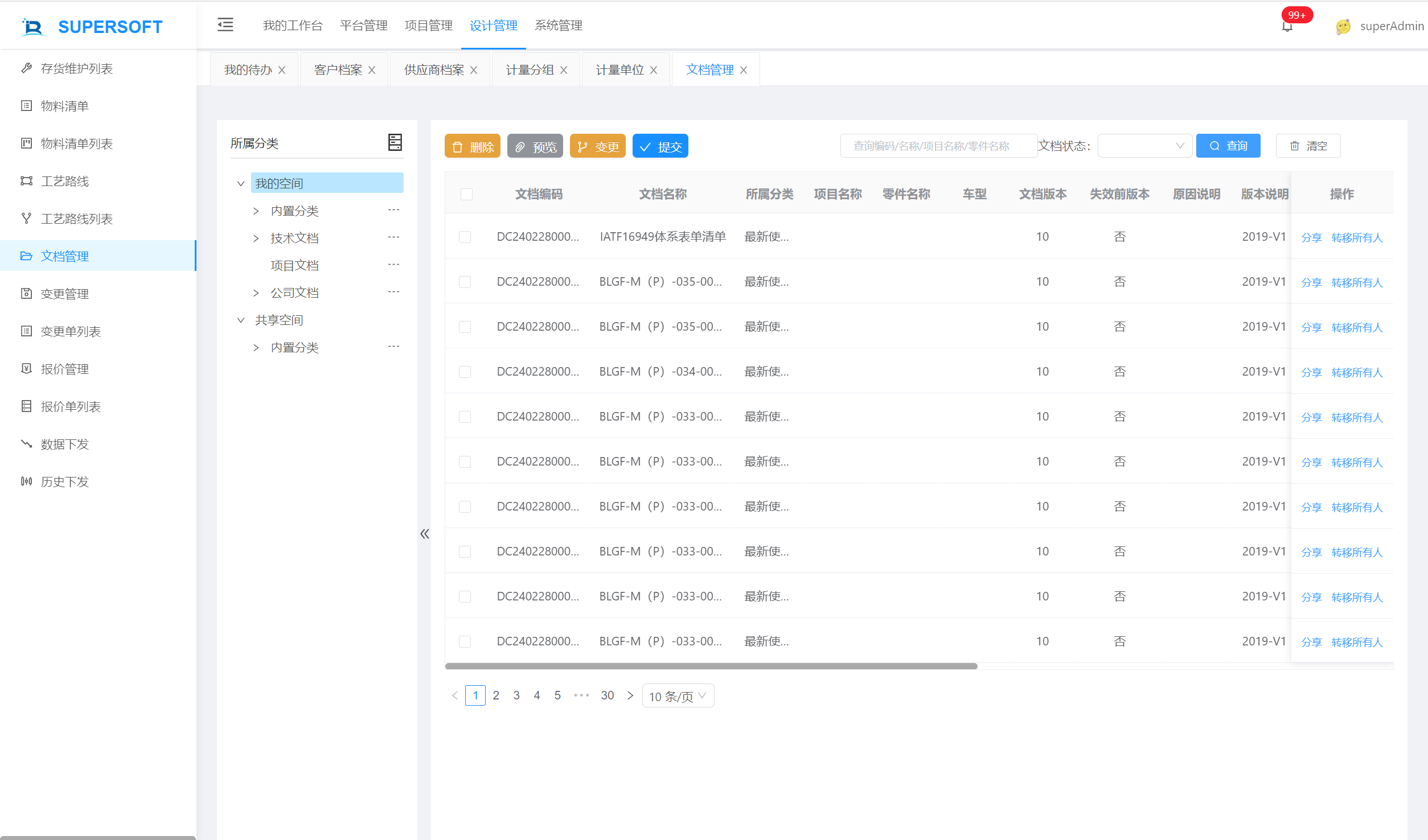Open the notification bell icon

pos(1287,26)
